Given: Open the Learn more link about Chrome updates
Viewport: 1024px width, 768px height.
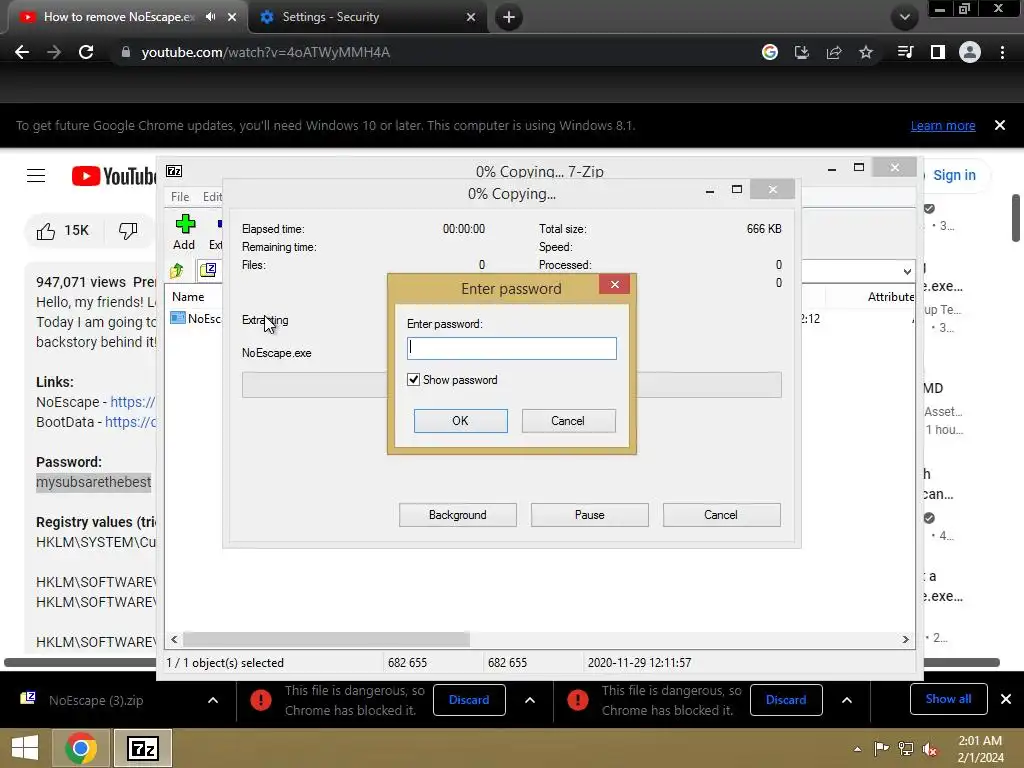Looking at the screenshot, I should 943,125.
